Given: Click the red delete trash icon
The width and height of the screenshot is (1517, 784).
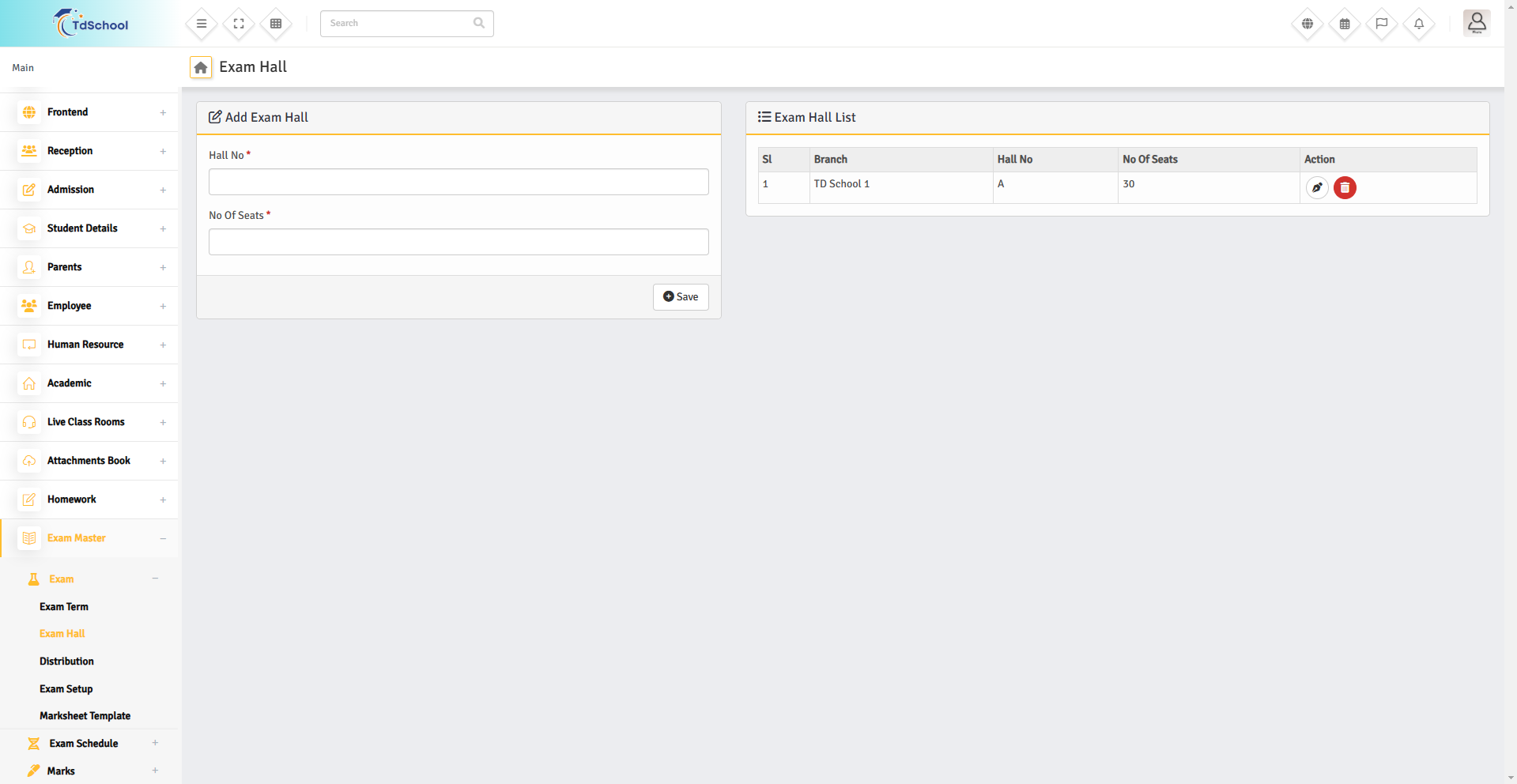Looking at the screenshot, I should click(1345, 188).
